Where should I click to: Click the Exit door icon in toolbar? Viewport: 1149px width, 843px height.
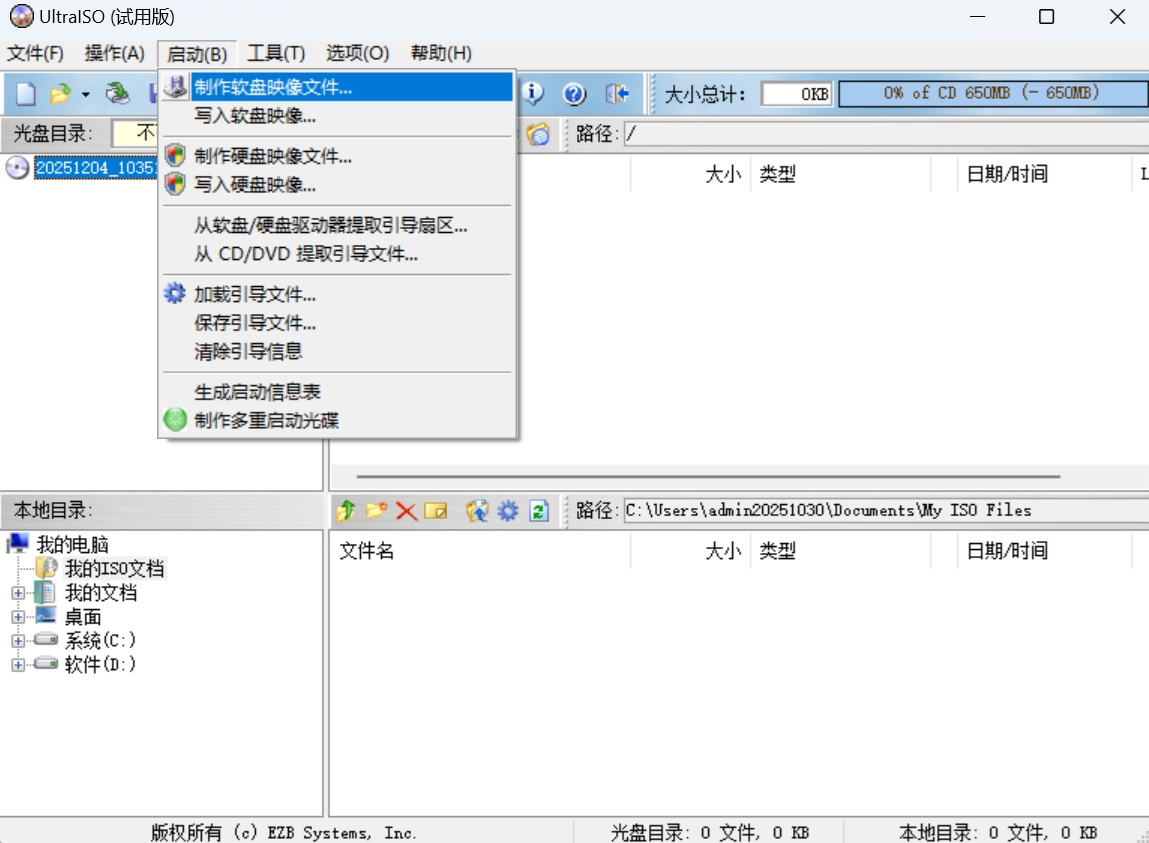(x=617, y=94)
